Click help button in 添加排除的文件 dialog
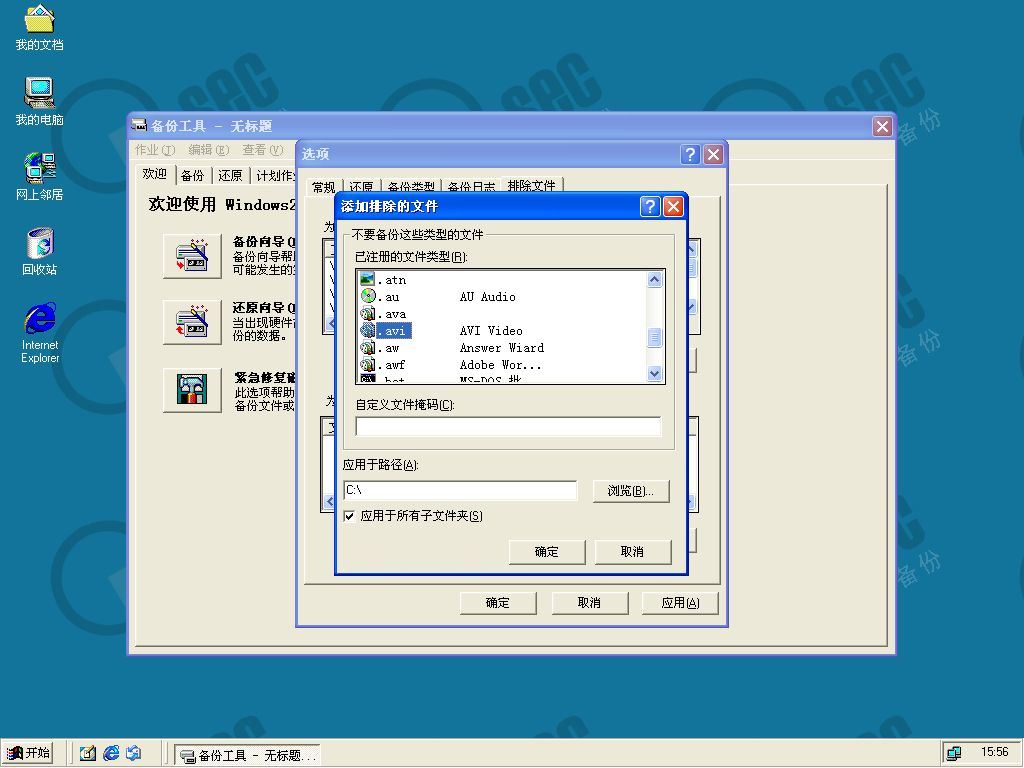The height and width of the screenshot is (768, 1024). [x=650, y=206]
